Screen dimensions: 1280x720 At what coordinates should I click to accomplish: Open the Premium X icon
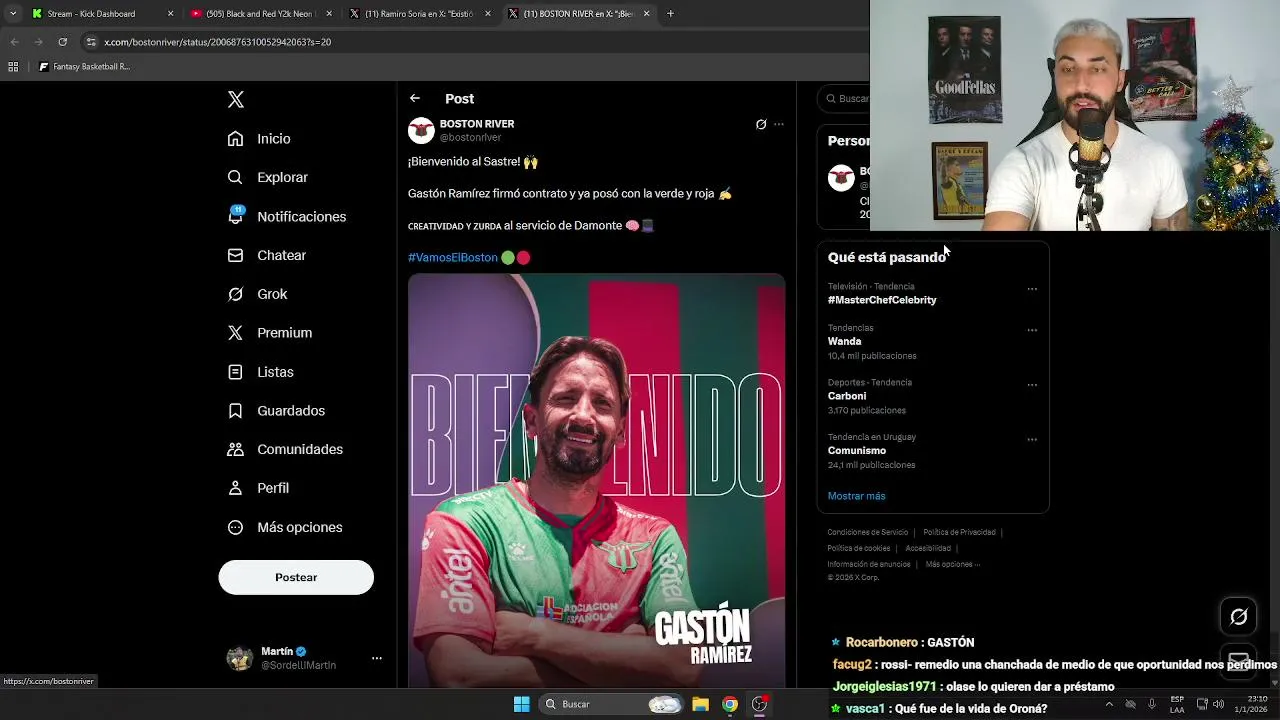[235, 333]
